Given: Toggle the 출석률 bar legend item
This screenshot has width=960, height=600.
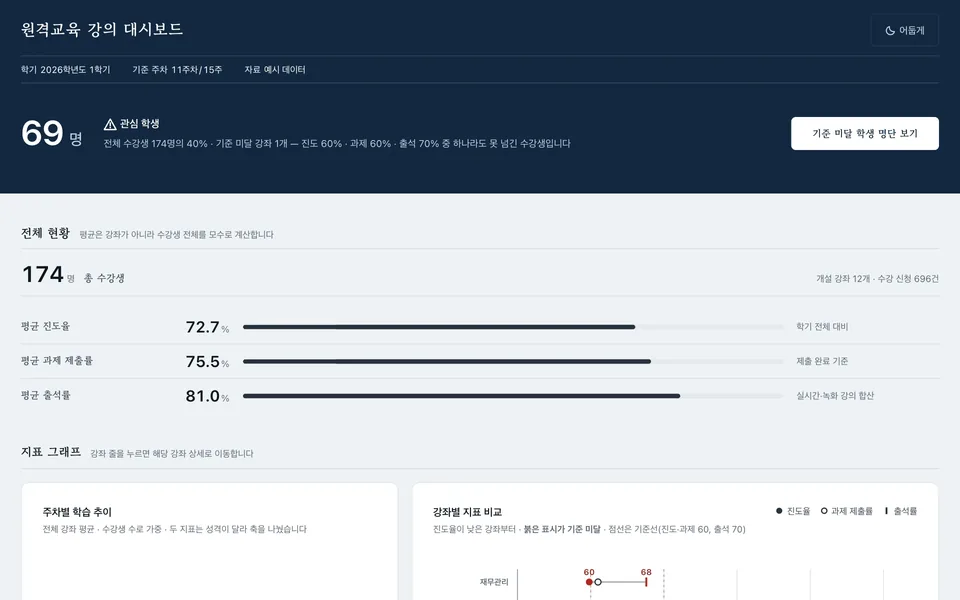Looking at the screenshot, I should pyautogui.click(x=901, y=511).
